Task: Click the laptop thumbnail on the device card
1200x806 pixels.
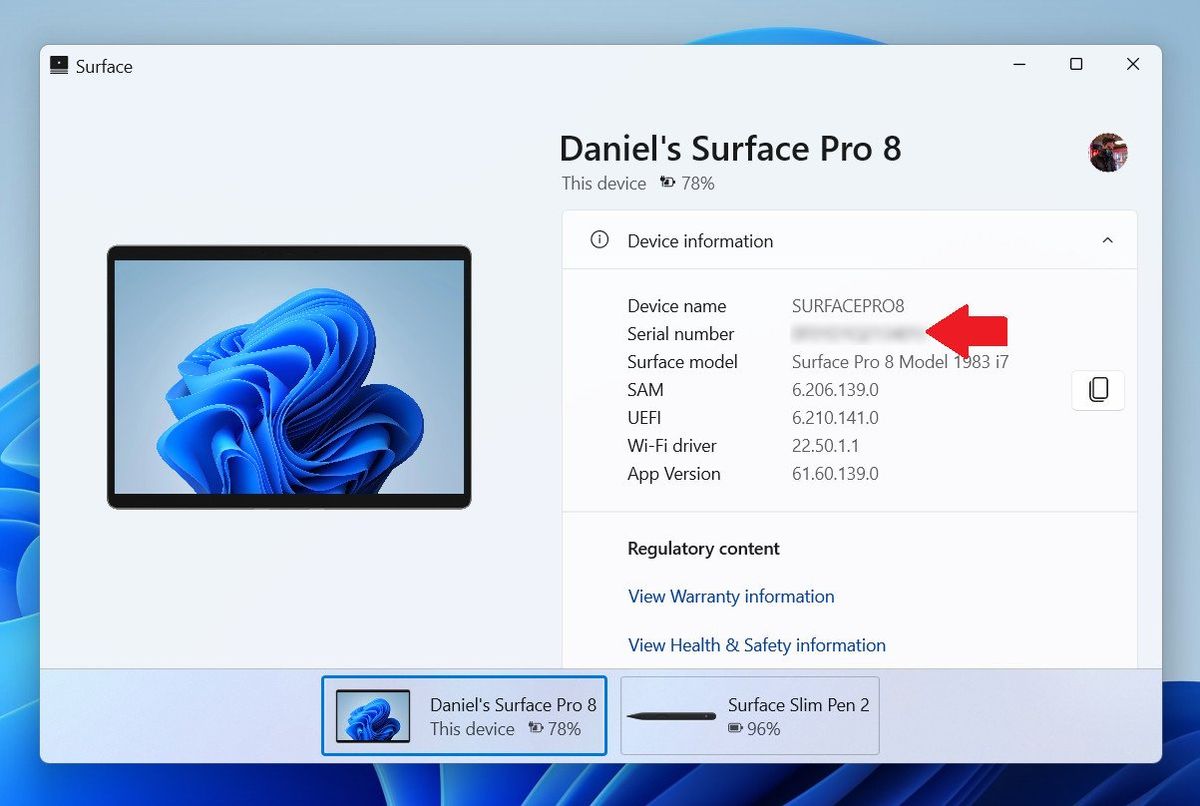Action: point(372,715)
